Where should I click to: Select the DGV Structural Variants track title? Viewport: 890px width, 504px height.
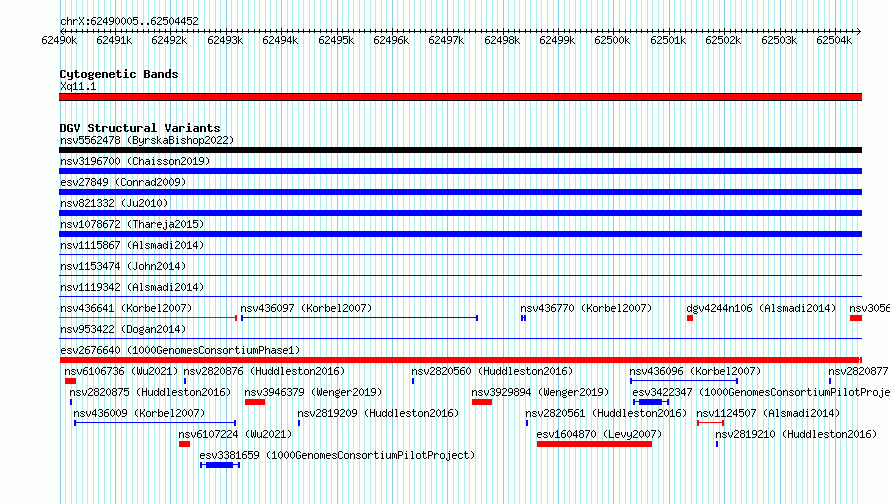140,128
